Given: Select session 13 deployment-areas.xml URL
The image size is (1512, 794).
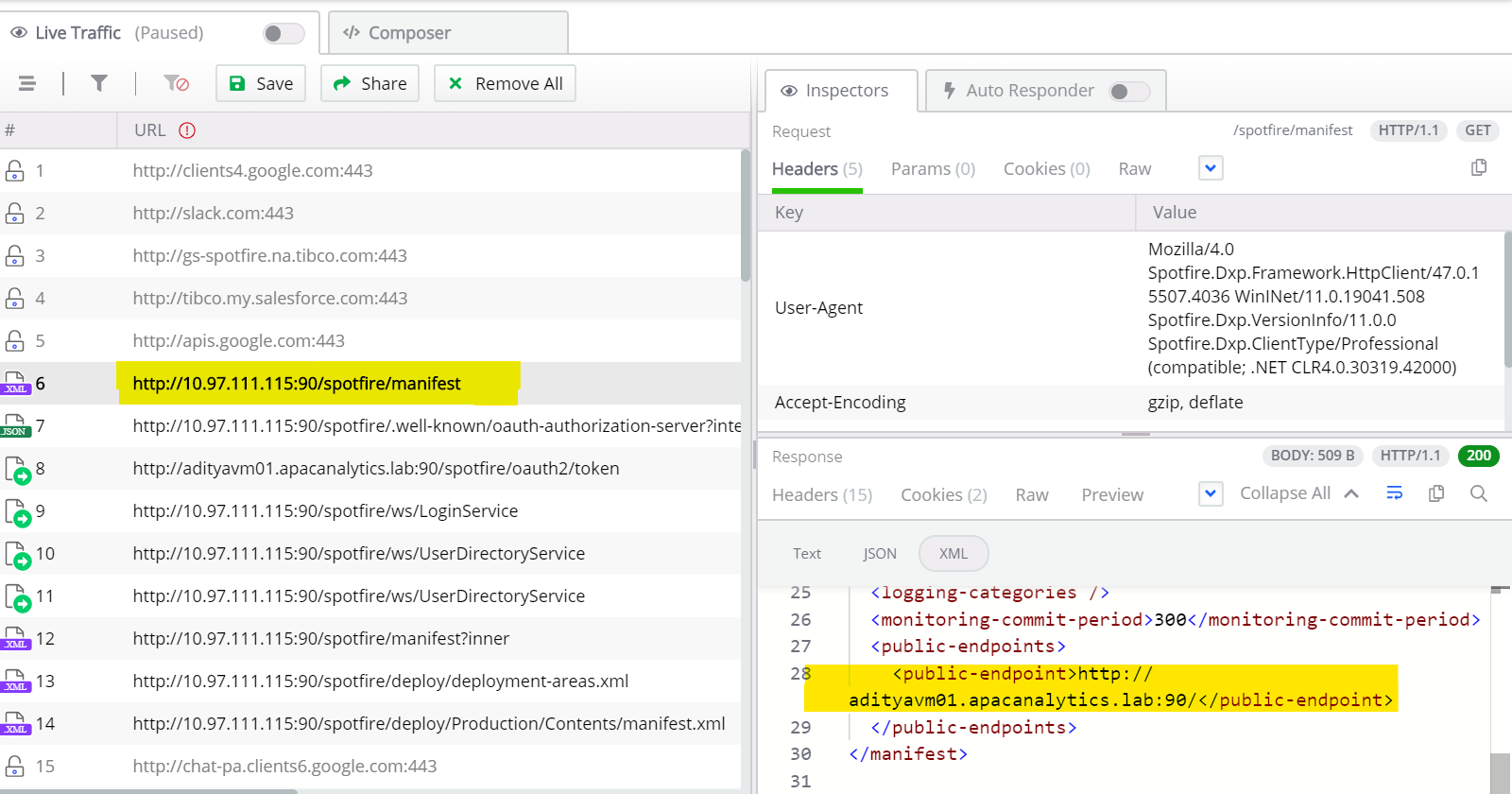Looking at the screenshot, I should (381, 681).
